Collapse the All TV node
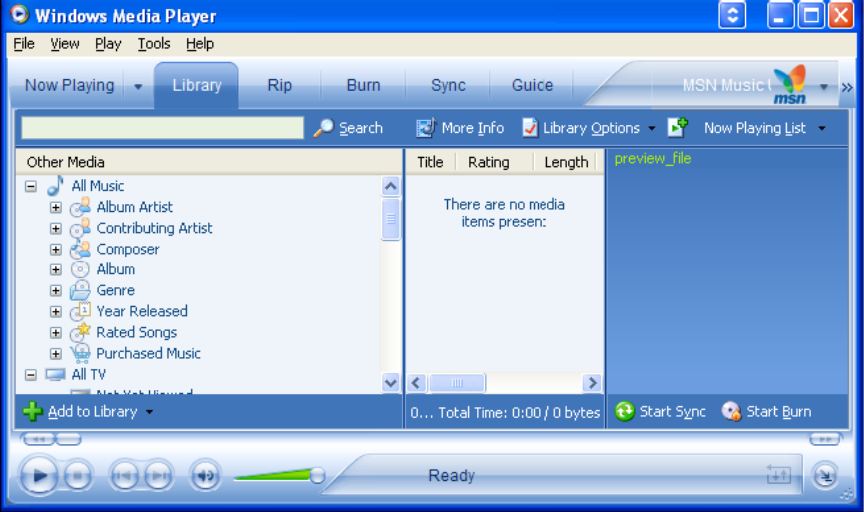Viewport: 864px width, 512px height. click(x=31, y=375)
